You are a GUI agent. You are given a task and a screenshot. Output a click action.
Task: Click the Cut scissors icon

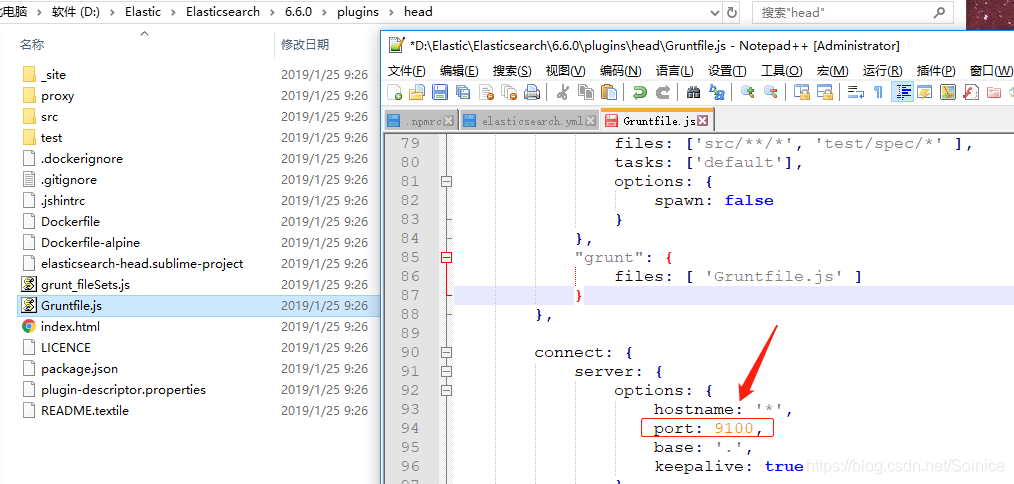tap(562, 93)
